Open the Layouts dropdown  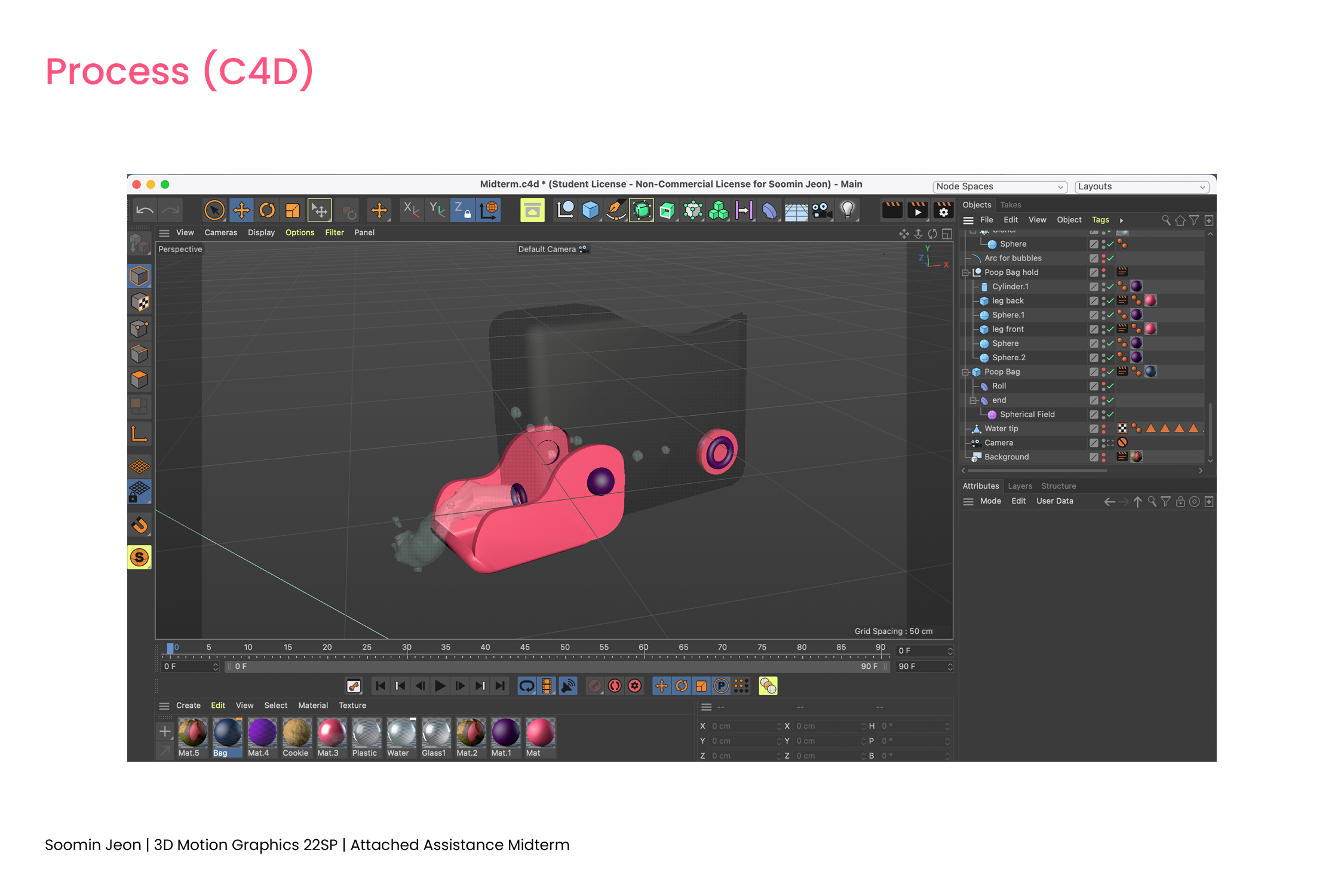[x=1142, y=186]
